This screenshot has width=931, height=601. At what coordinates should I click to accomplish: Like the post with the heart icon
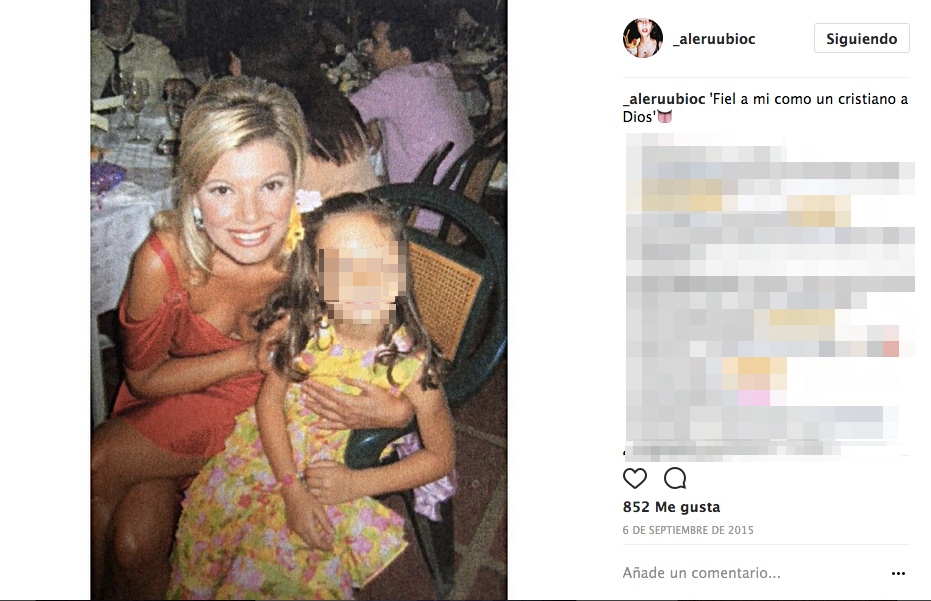(x=634, y=478)
